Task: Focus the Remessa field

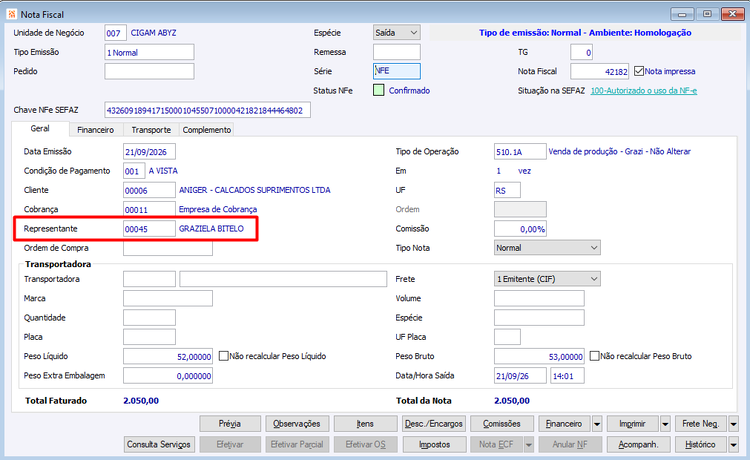Action: coord(397,52)
